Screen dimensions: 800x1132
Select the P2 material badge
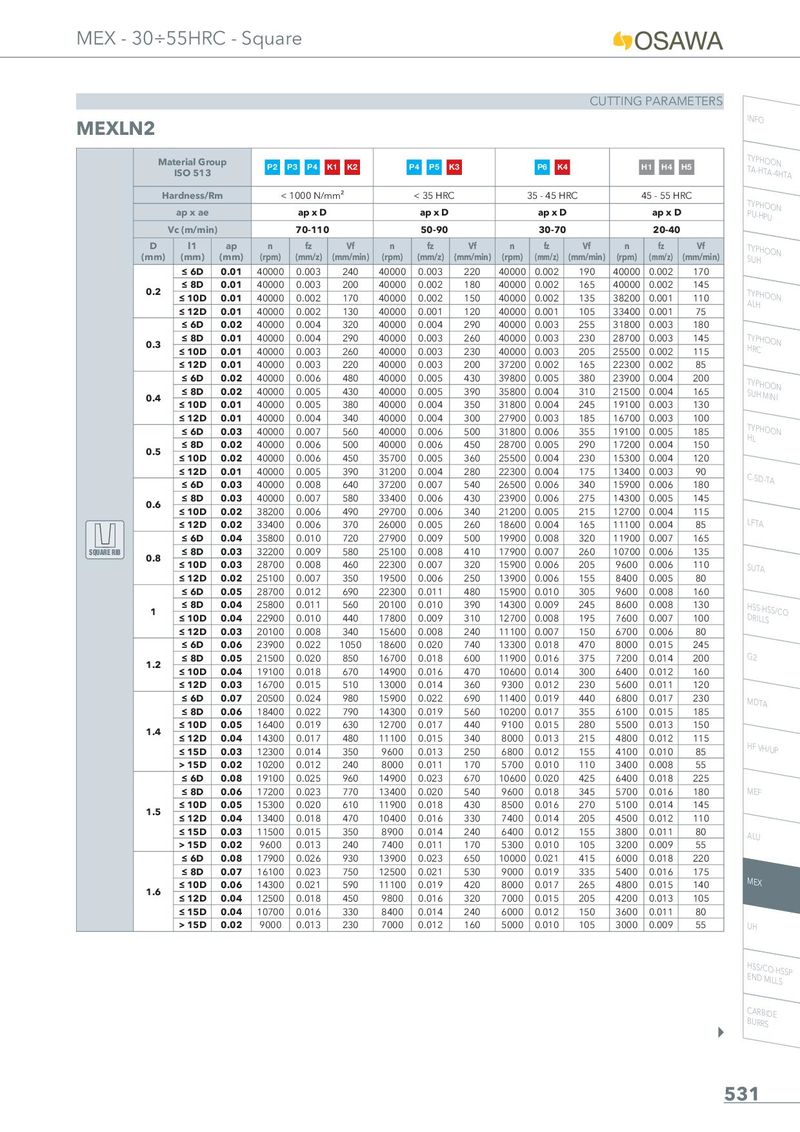click(271, 167)
